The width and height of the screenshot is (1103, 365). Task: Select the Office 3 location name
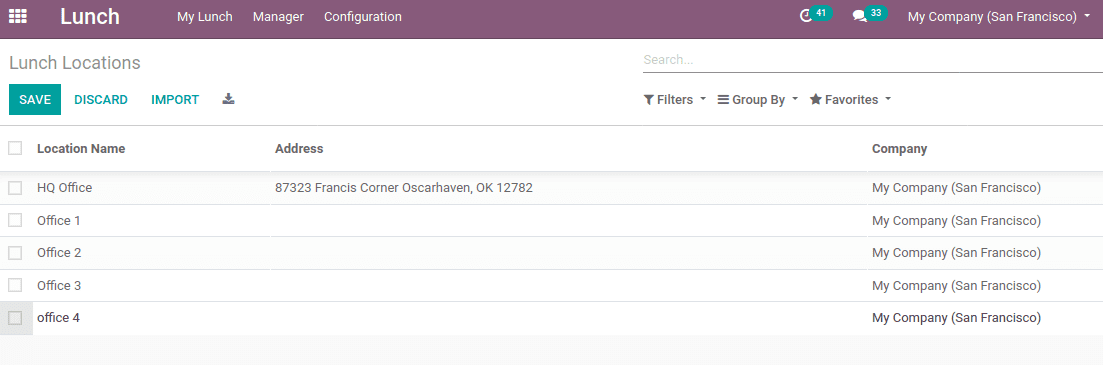point(59,286)
